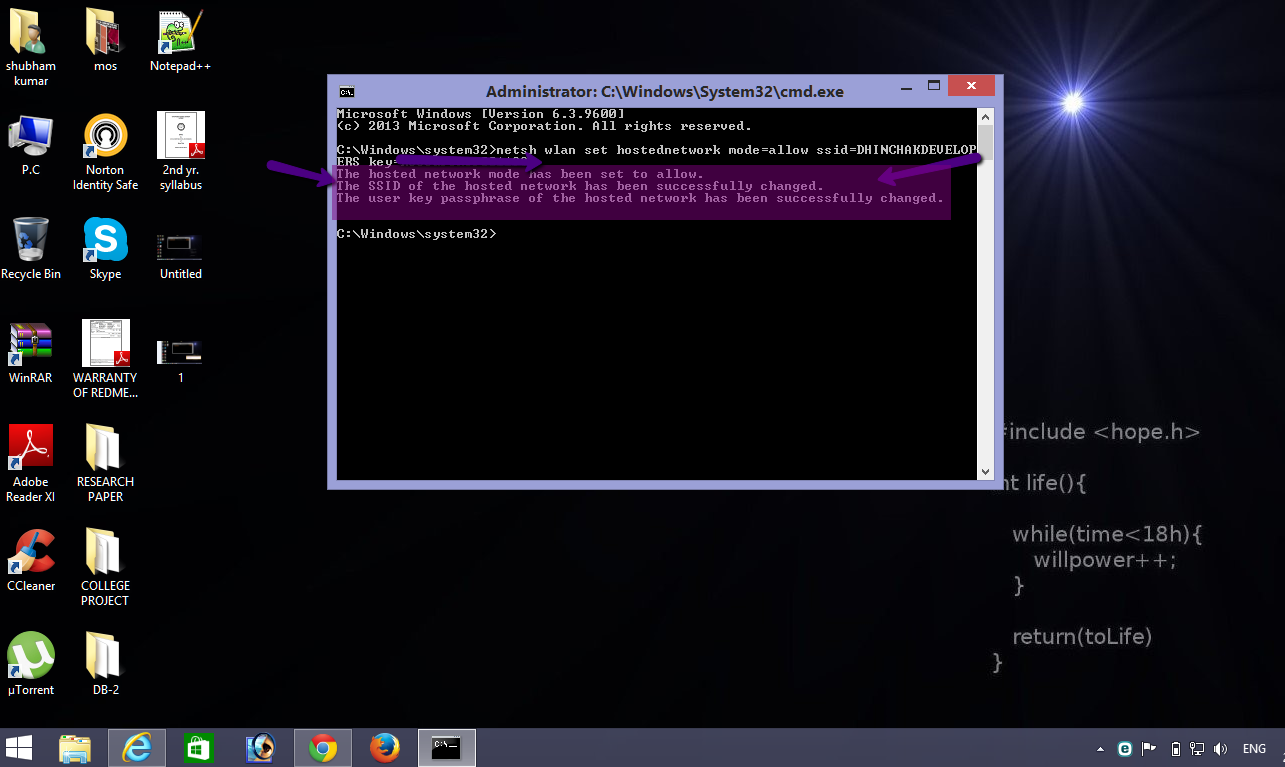The width and height of the screenshot is (1285, 767).
Task: Open the RESEARCH PAPER folder
Action: pos(105,448)
